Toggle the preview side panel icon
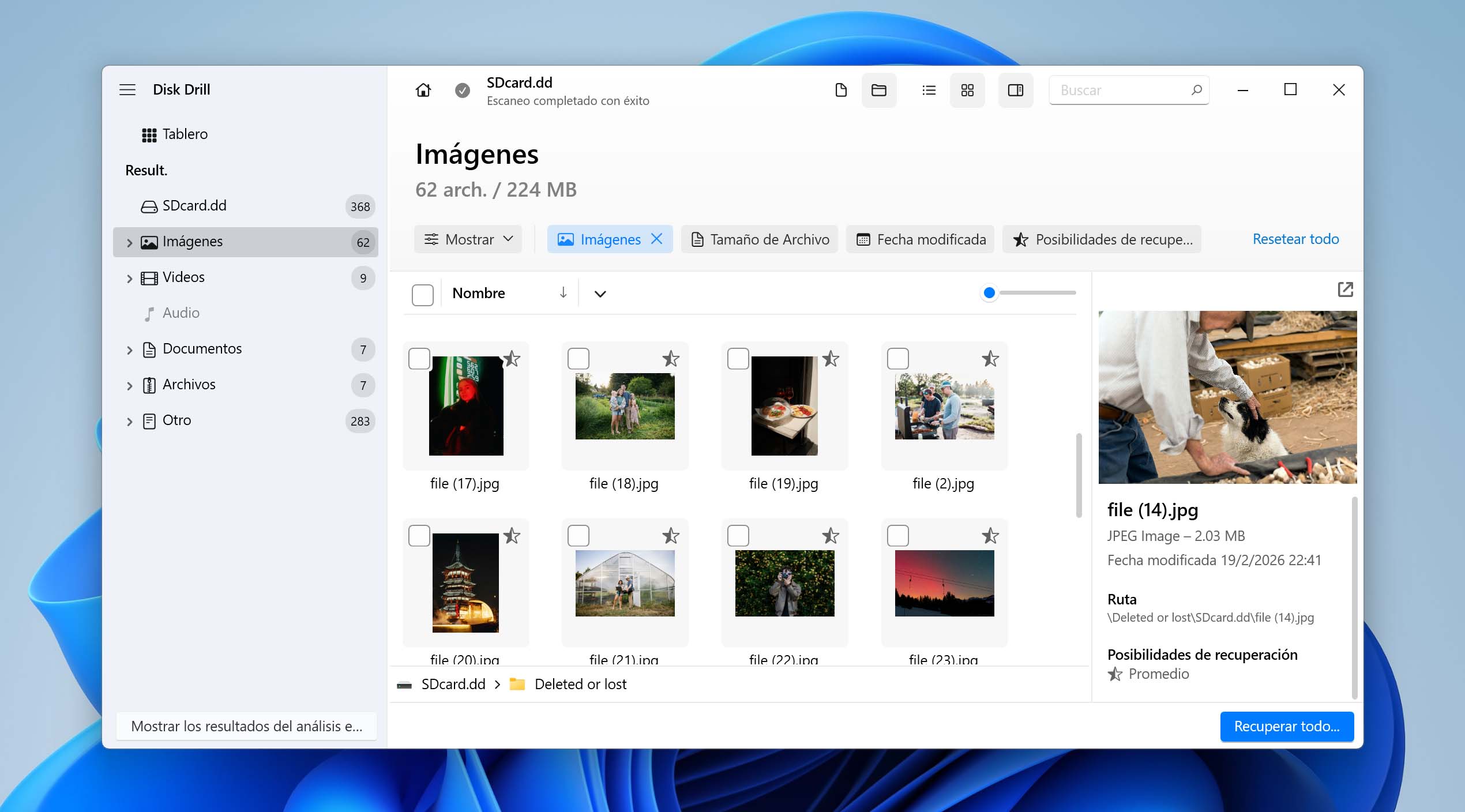 pos(1015,90)
